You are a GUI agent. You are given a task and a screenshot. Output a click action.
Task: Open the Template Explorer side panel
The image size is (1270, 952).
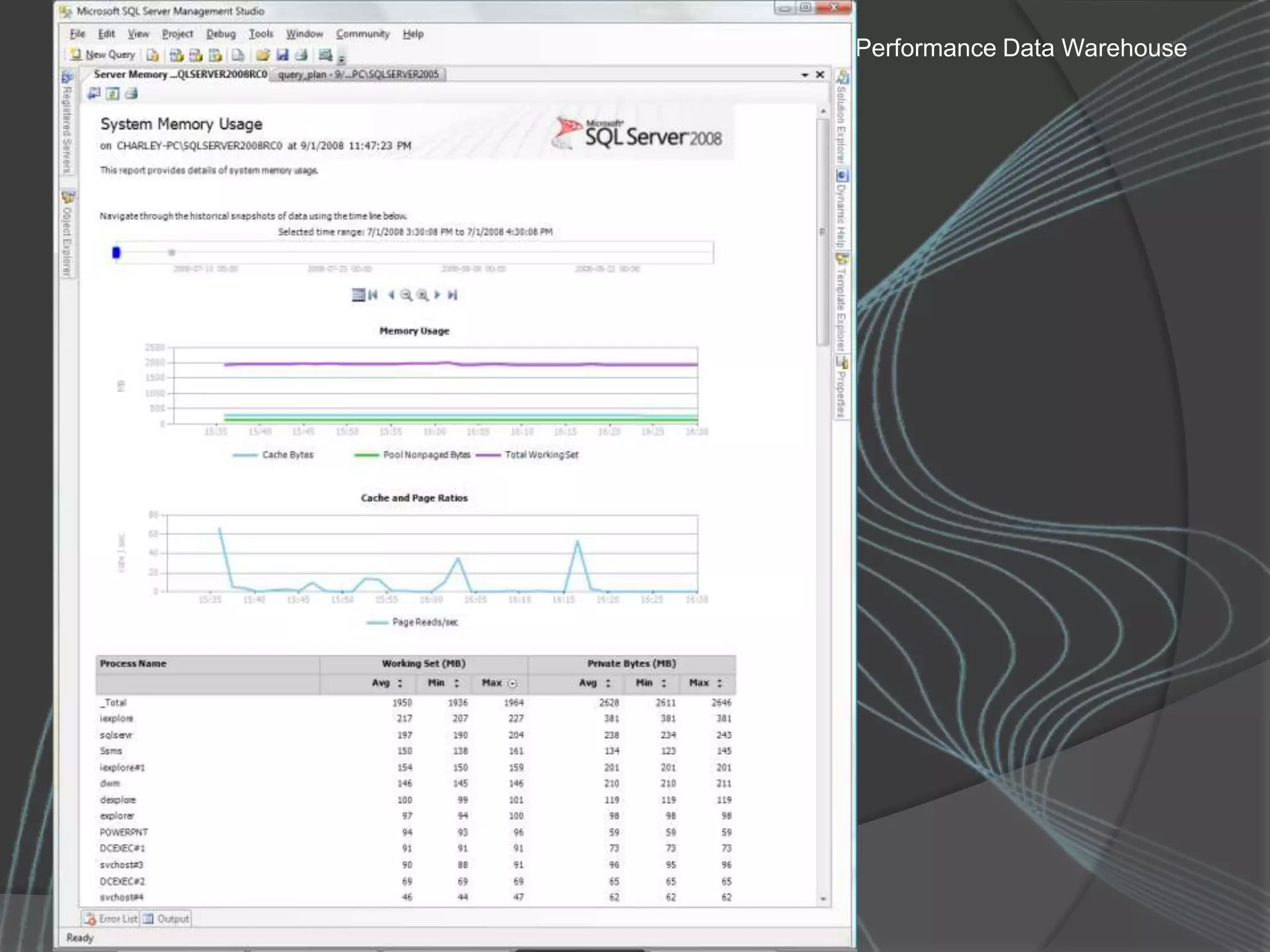point(841,301)
